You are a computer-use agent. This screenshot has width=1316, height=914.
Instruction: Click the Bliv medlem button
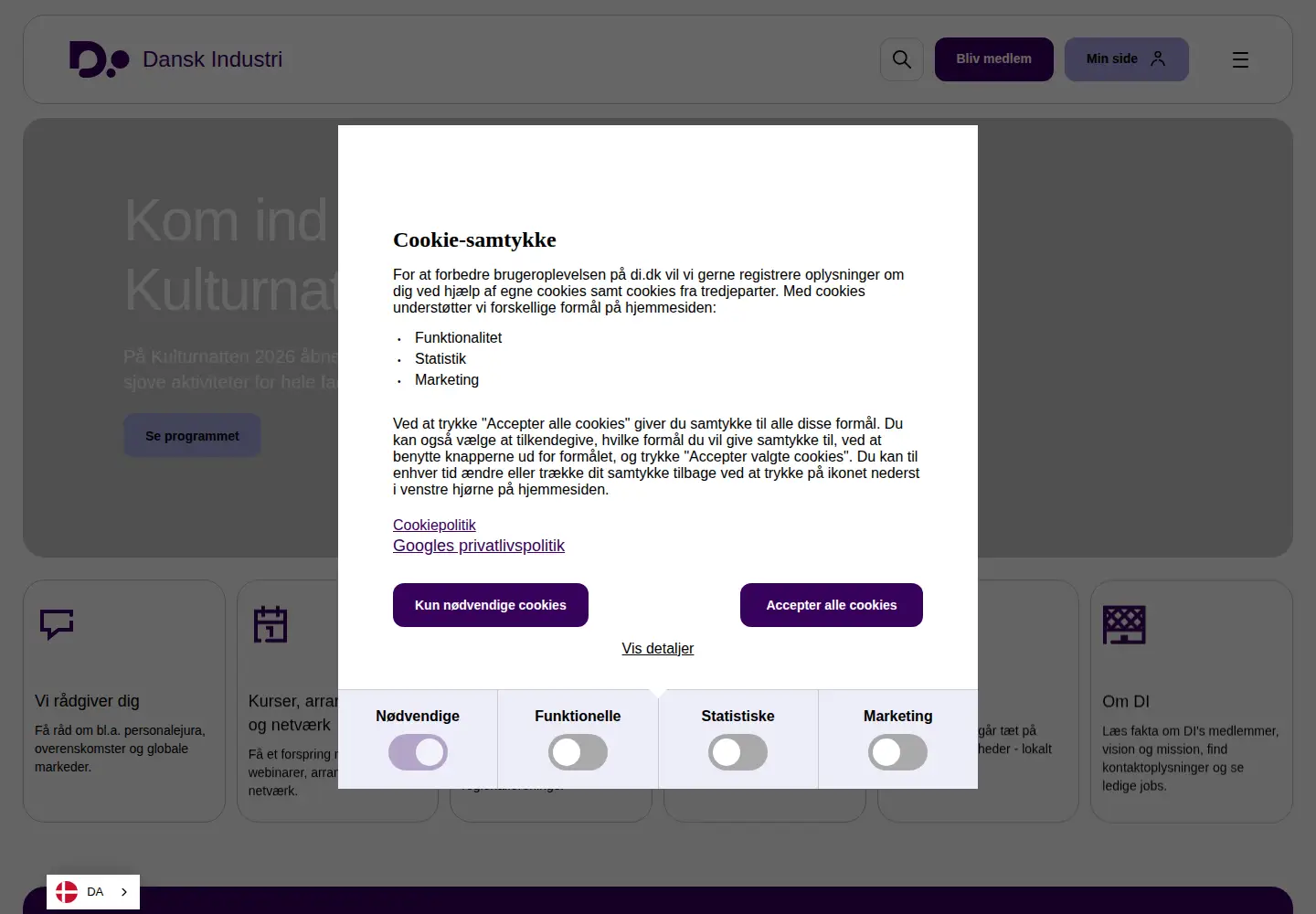(x=994, y=59)
